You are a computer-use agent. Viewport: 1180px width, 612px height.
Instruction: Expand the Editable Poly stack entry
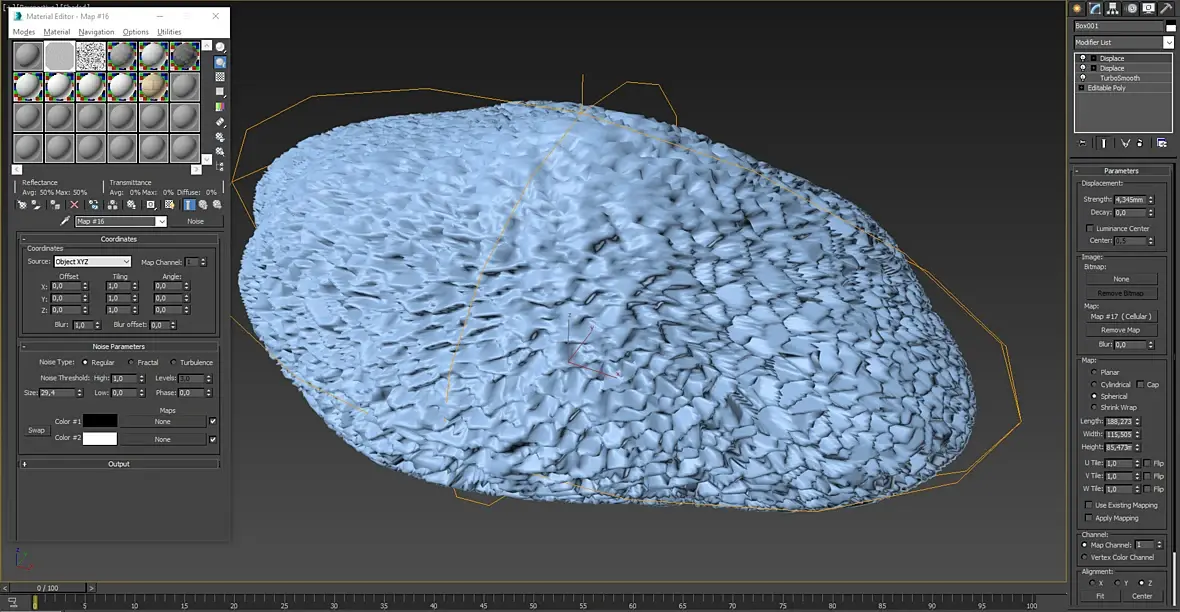pyautogui.click(x=1081, y=88)
